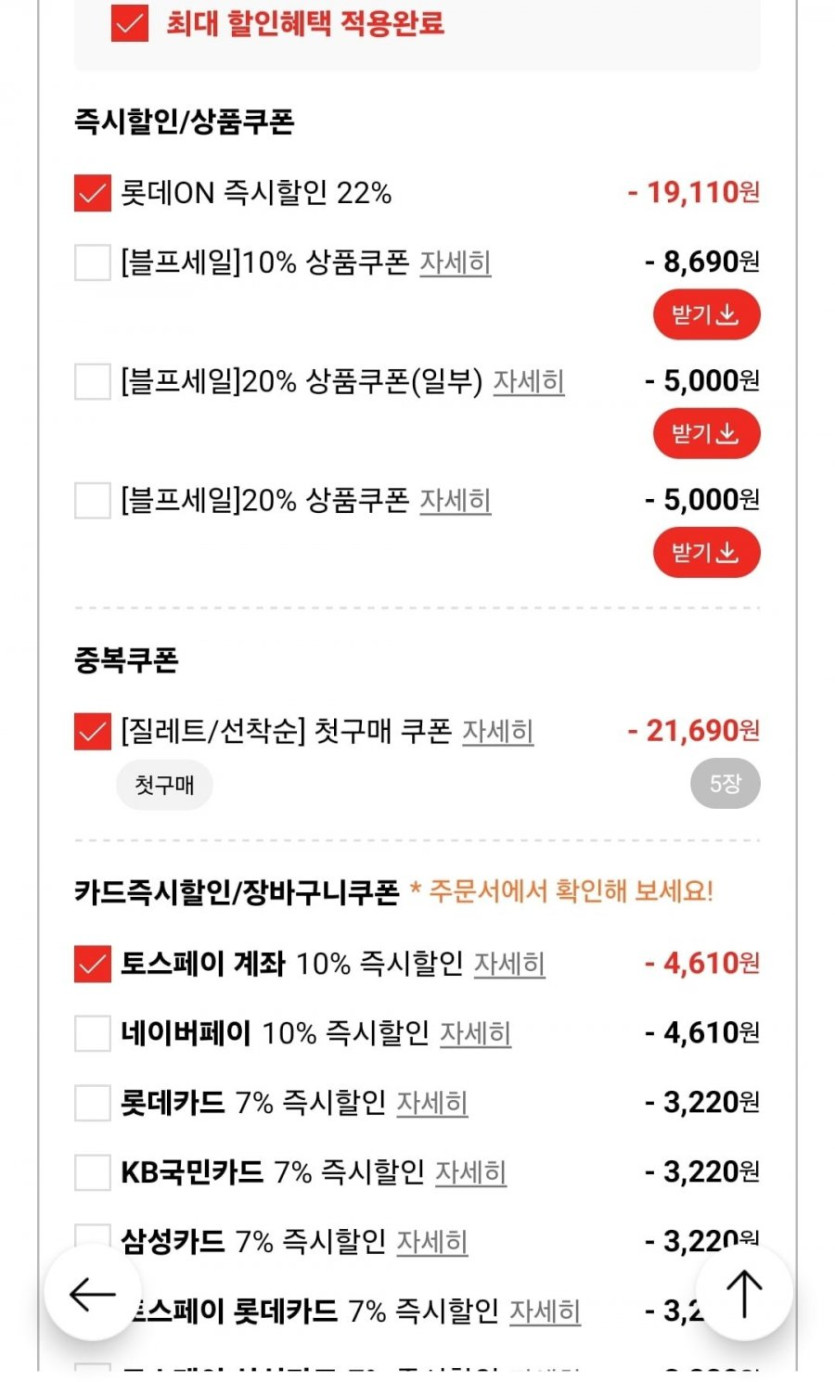Tap the back arrow floating button
The width and height of the screenshot is (835, 1382).
point(92,1294)
